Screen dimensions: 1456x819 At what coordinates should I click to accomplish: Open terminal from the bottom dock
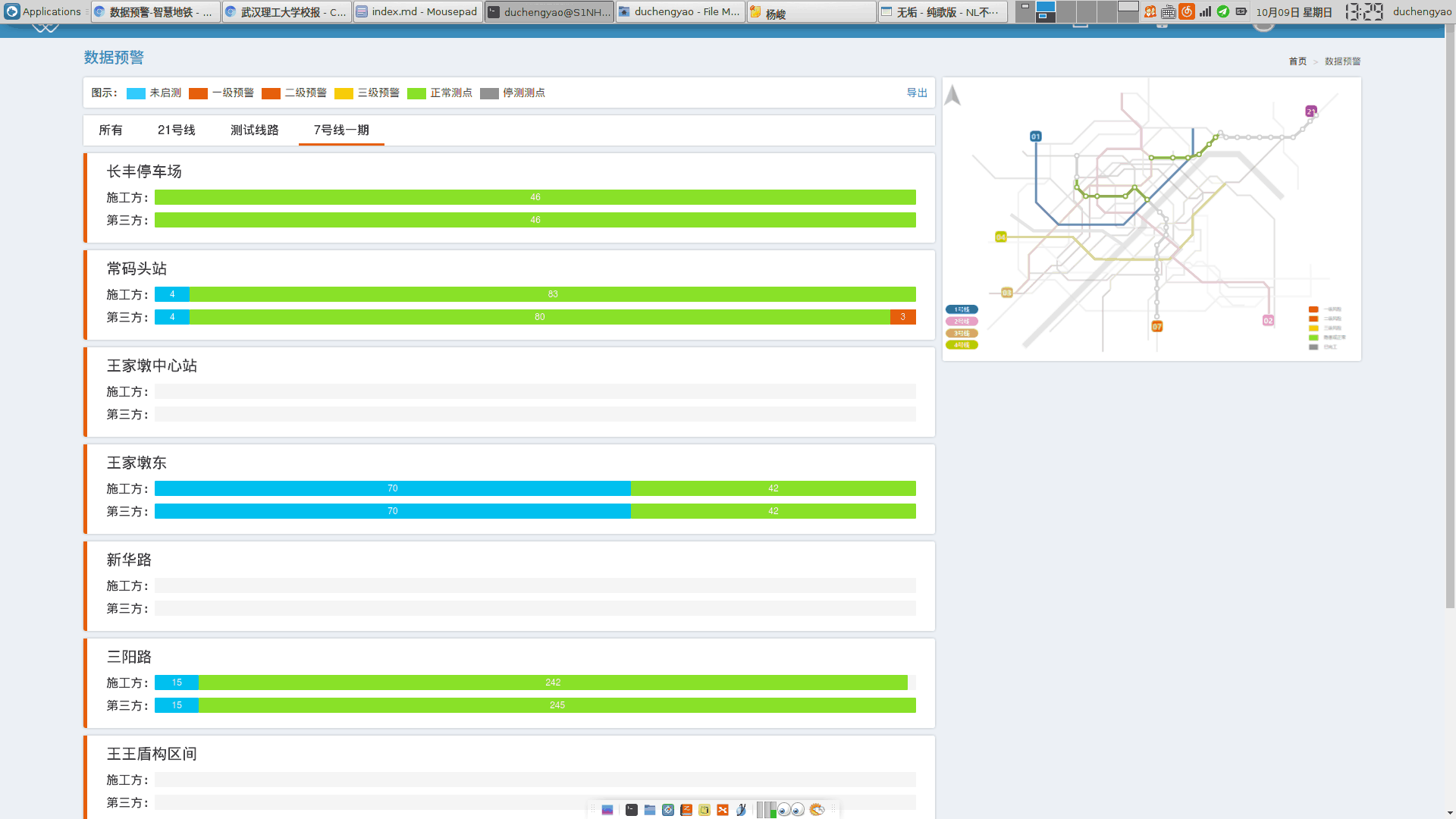[631, 810]
